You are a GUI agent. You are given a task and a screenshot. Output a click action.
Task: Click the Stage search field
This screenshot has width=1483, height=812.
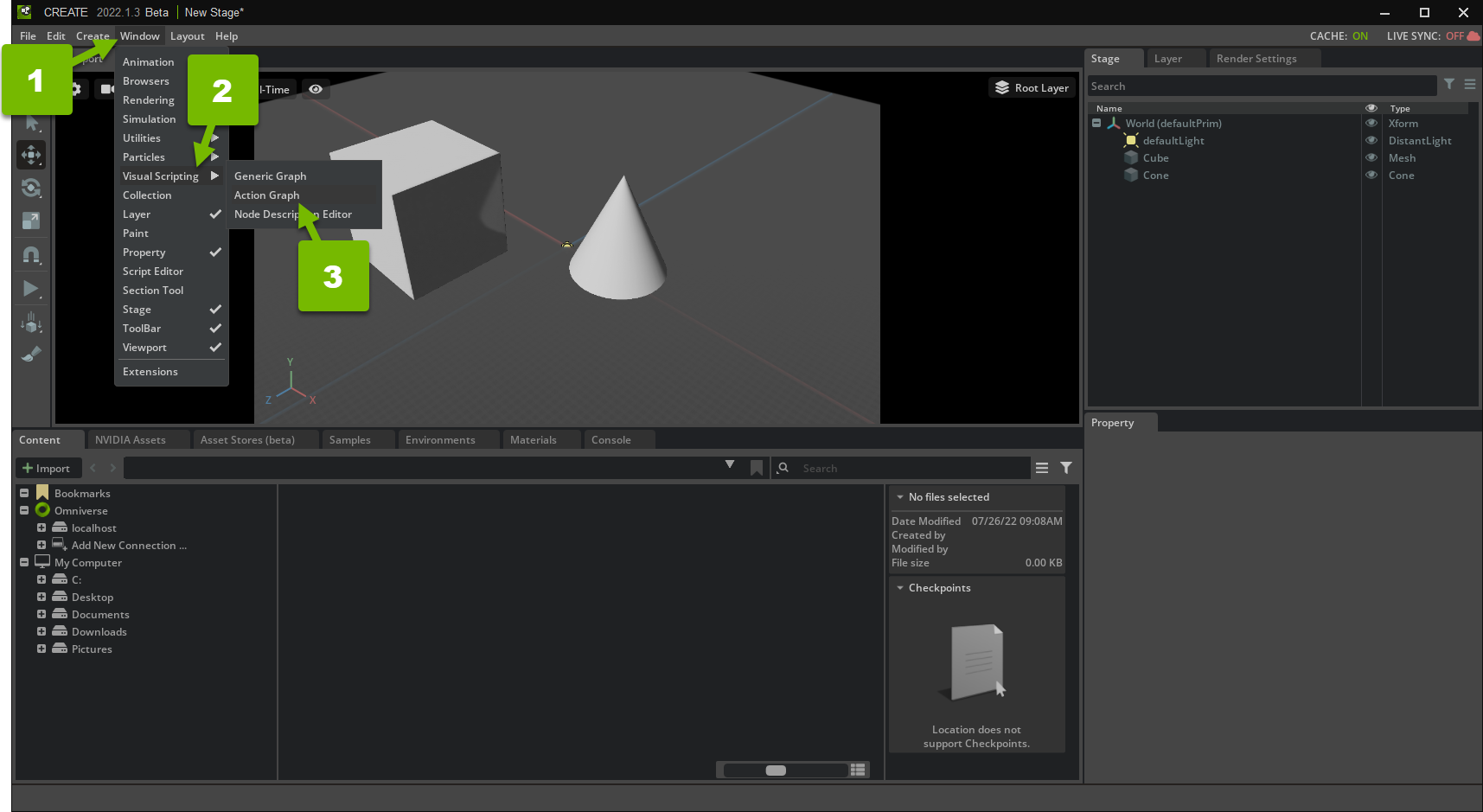1262,86
